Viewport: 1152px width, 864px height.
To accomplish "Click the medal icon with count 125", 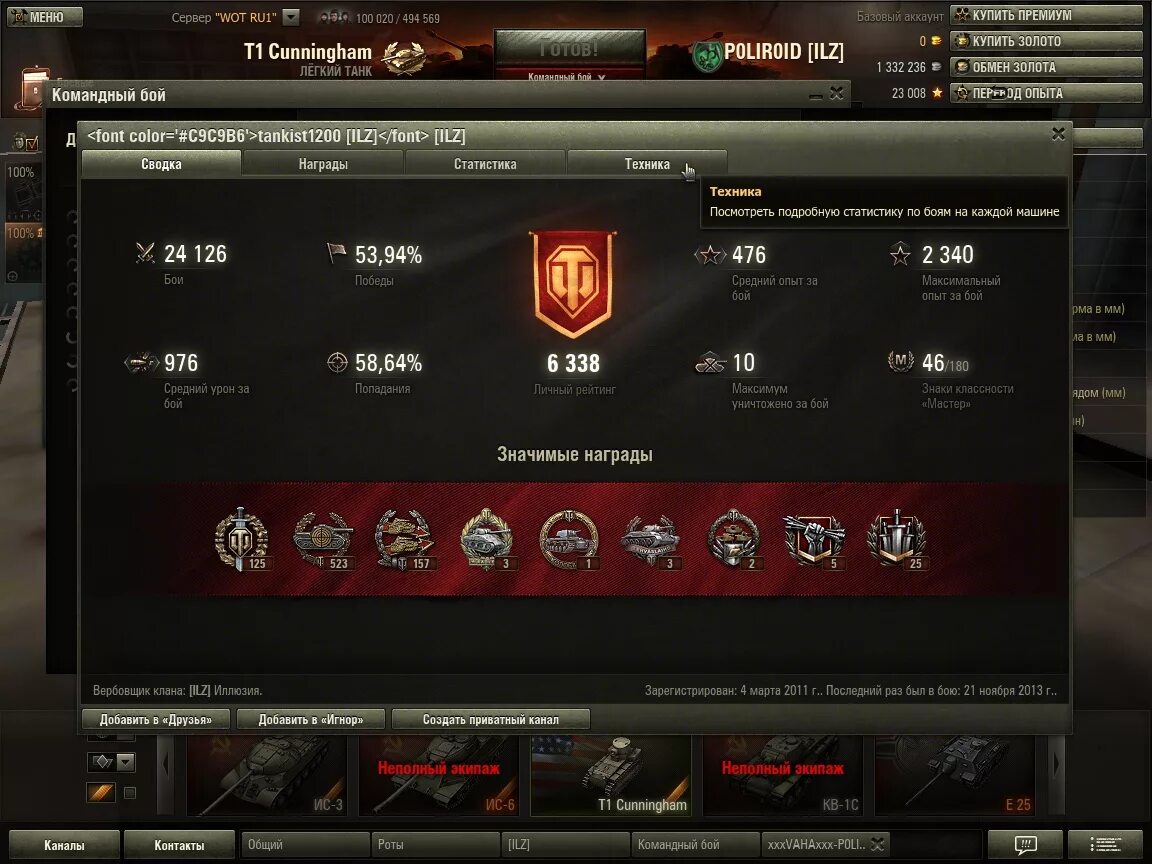I will tap(242, 539).
